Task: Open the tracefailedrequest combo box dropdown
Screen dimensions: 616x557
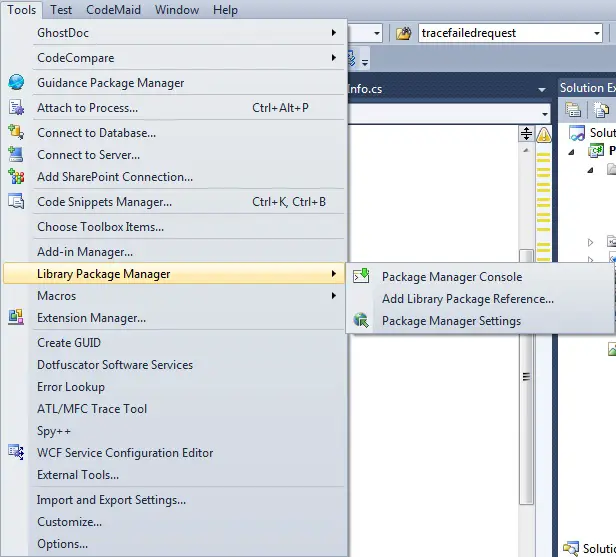Action: point(597,33)
